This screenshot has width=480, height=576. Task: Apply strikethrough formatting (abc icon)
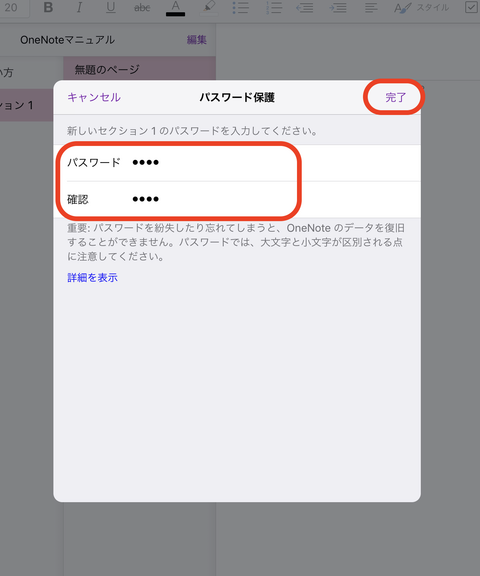142,8
